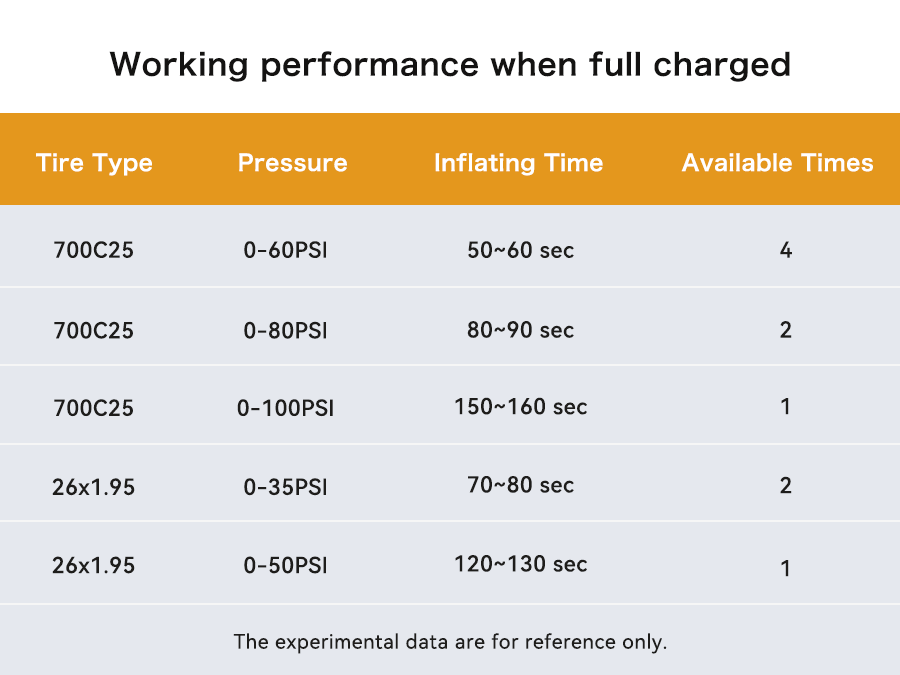Click the 0-80PSI pressure cell
Viewport: 900px width, 675px height.
coord(285,329)
